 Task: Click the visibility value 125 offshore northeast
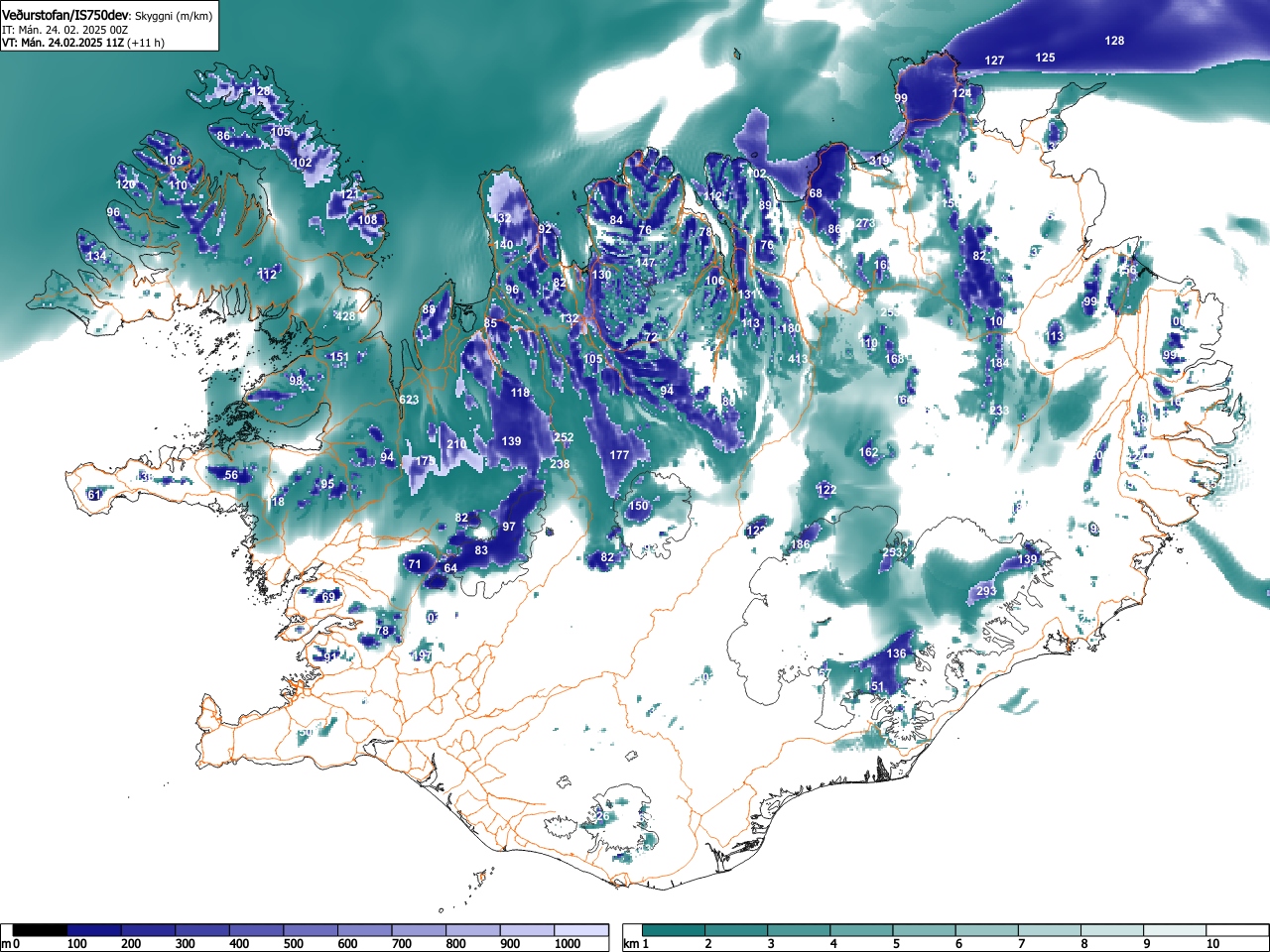1046,58
